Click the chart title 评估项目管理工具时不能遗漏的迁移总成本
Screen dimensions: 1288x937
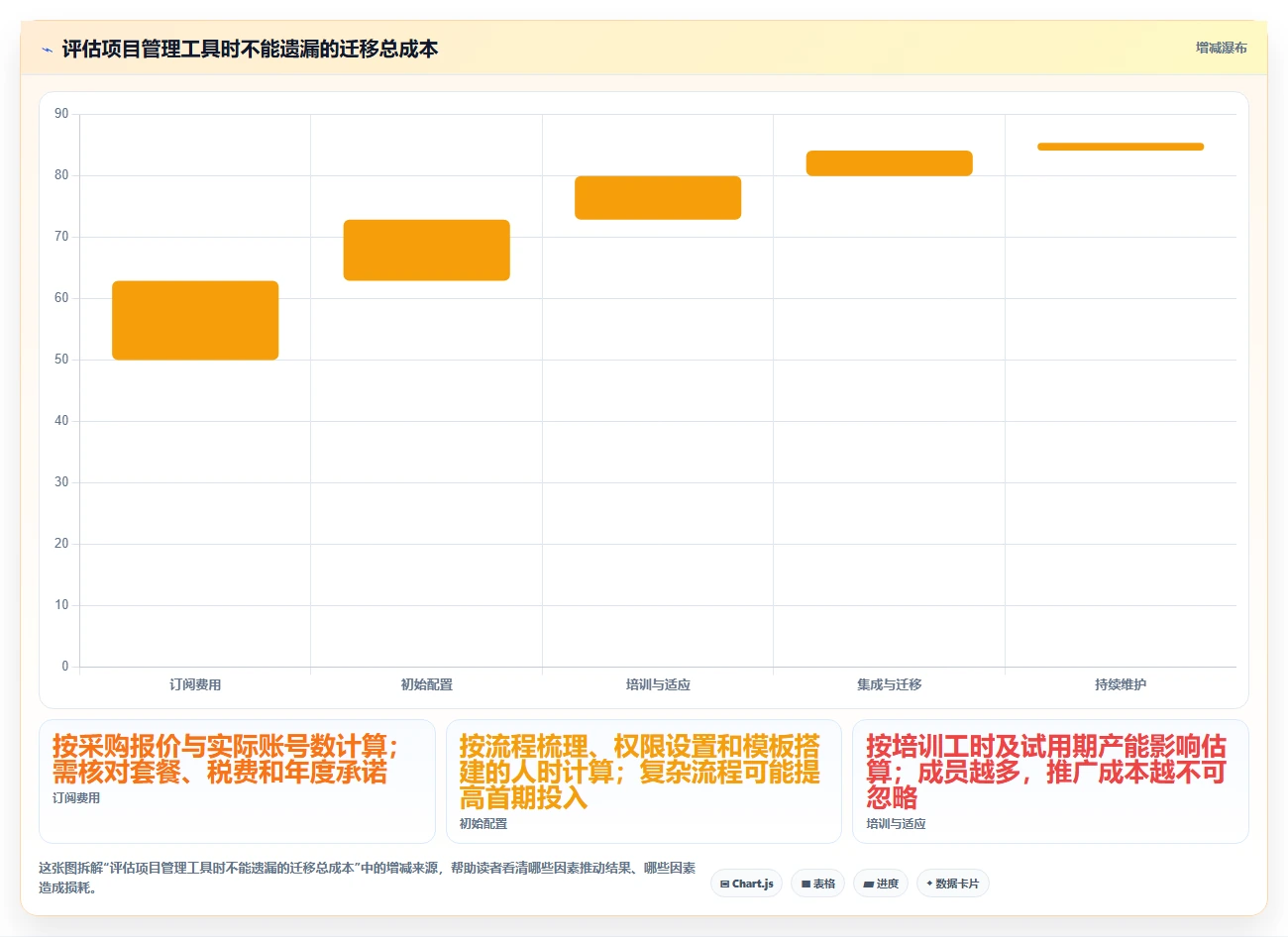250,49
